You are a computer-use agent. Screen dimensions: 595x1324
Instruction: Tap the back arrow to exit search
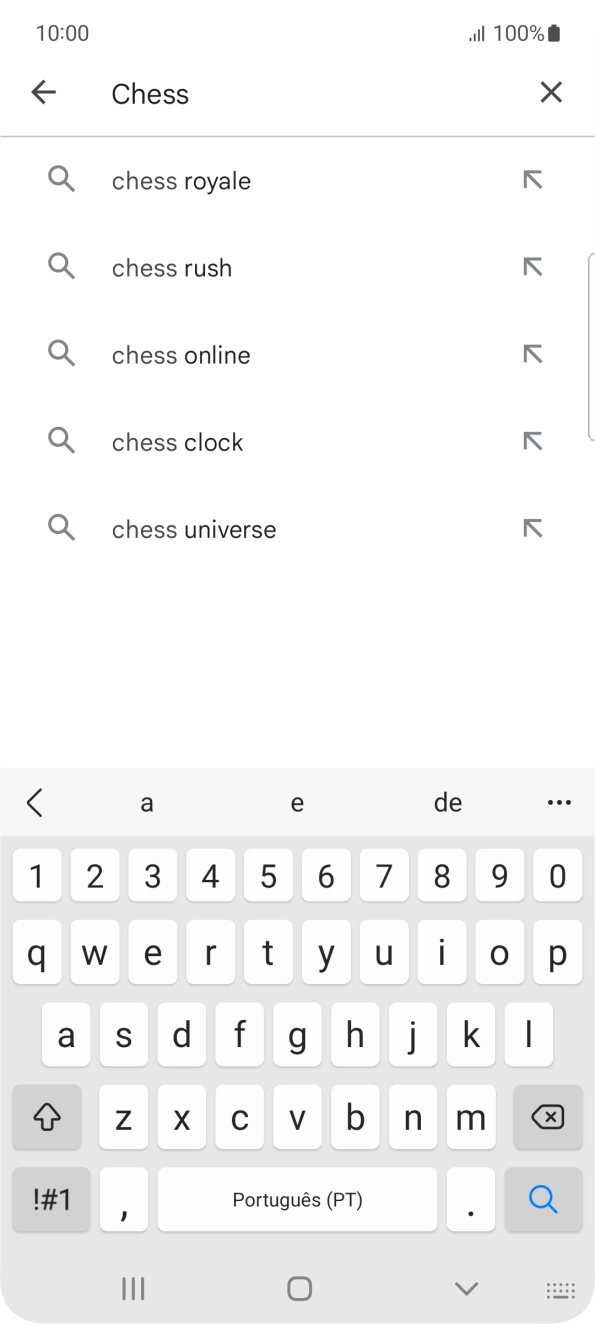point(43,92)
